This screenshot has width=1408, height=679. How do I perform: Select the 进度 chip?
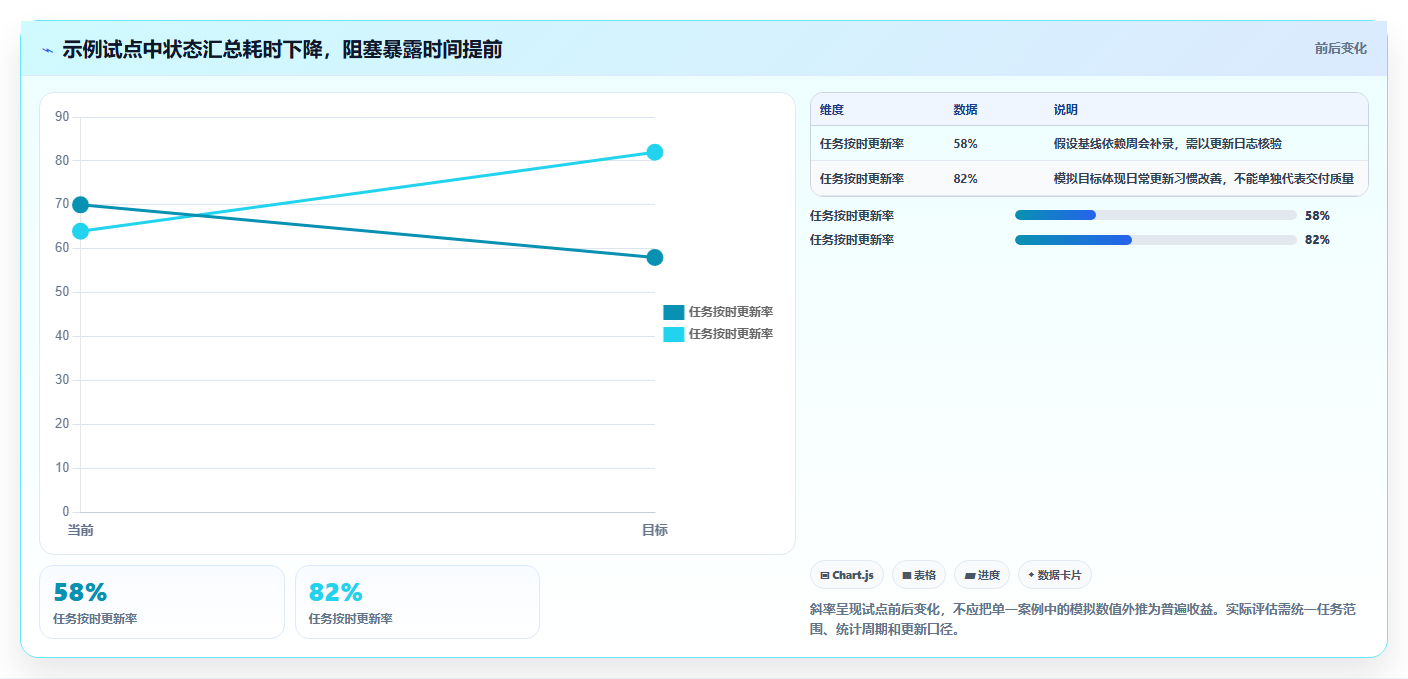982,575
